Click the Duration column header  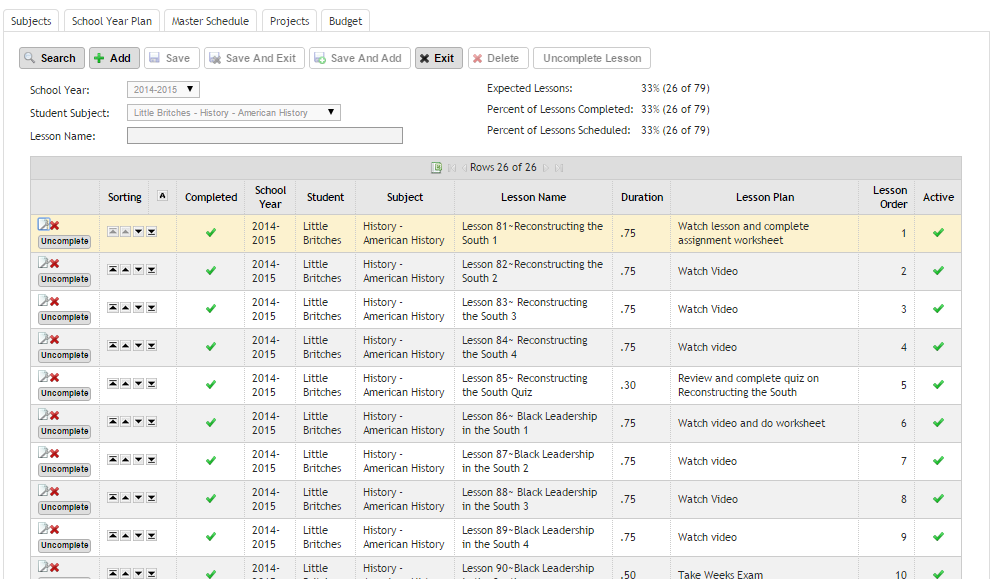click(641, 197)
